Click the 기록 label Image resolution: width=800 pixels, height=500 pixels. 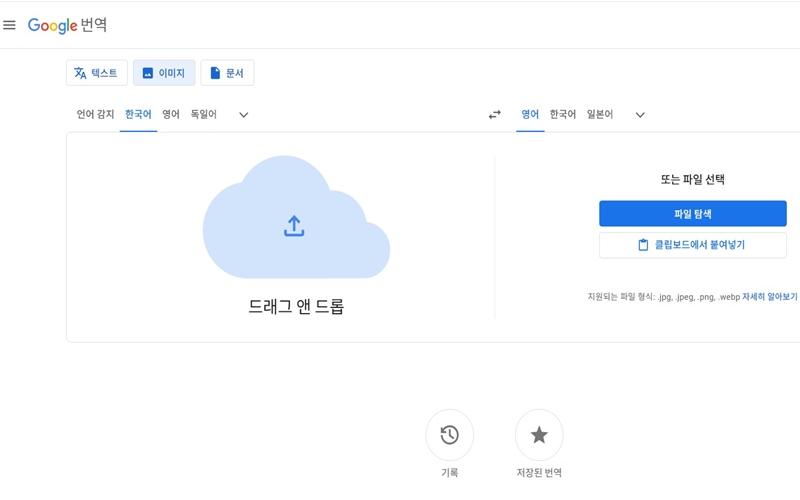coord(449,473)
